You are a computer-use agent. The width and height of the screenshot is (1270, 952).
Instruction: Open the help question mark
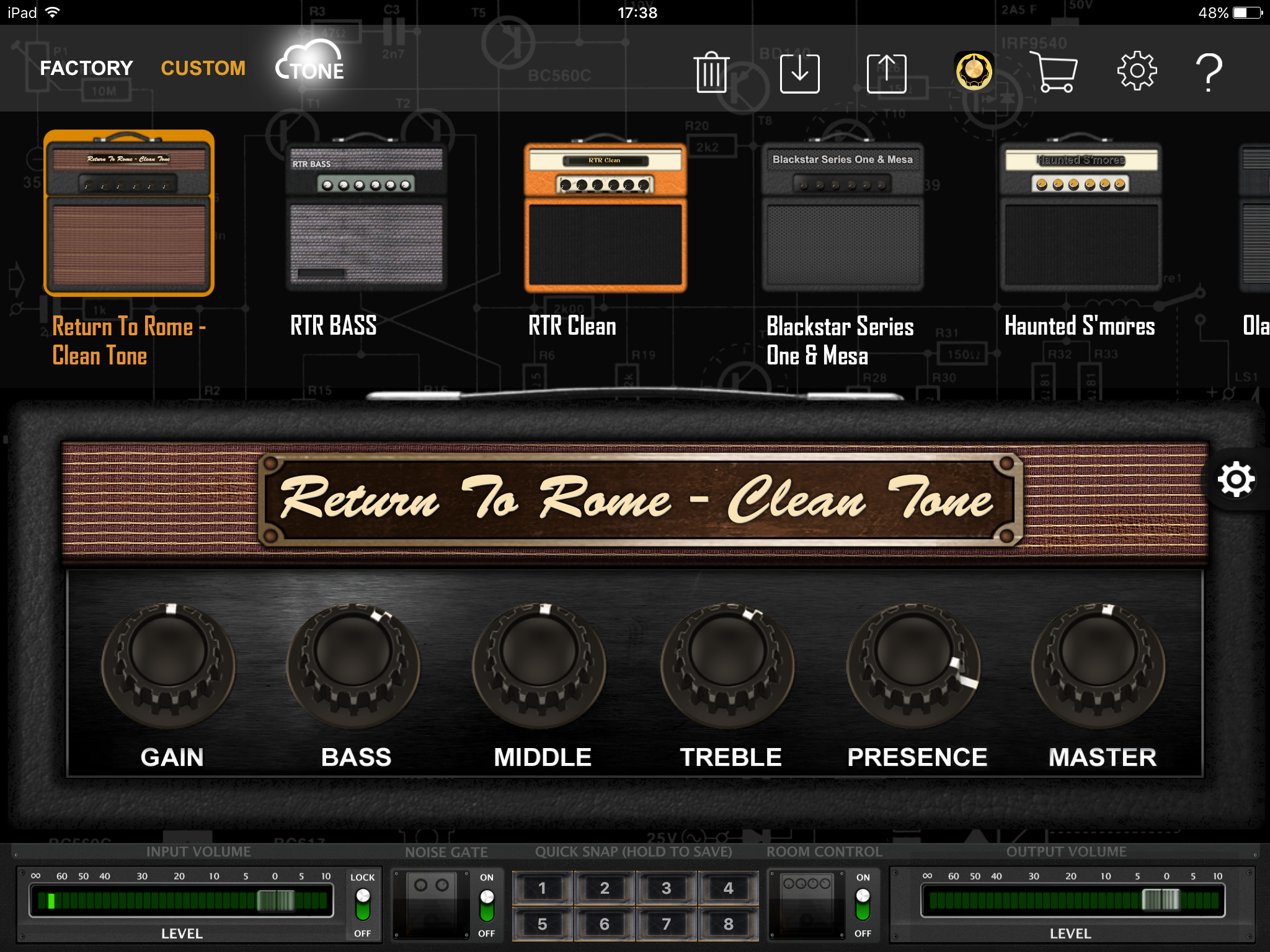(x=1209, y=73)
